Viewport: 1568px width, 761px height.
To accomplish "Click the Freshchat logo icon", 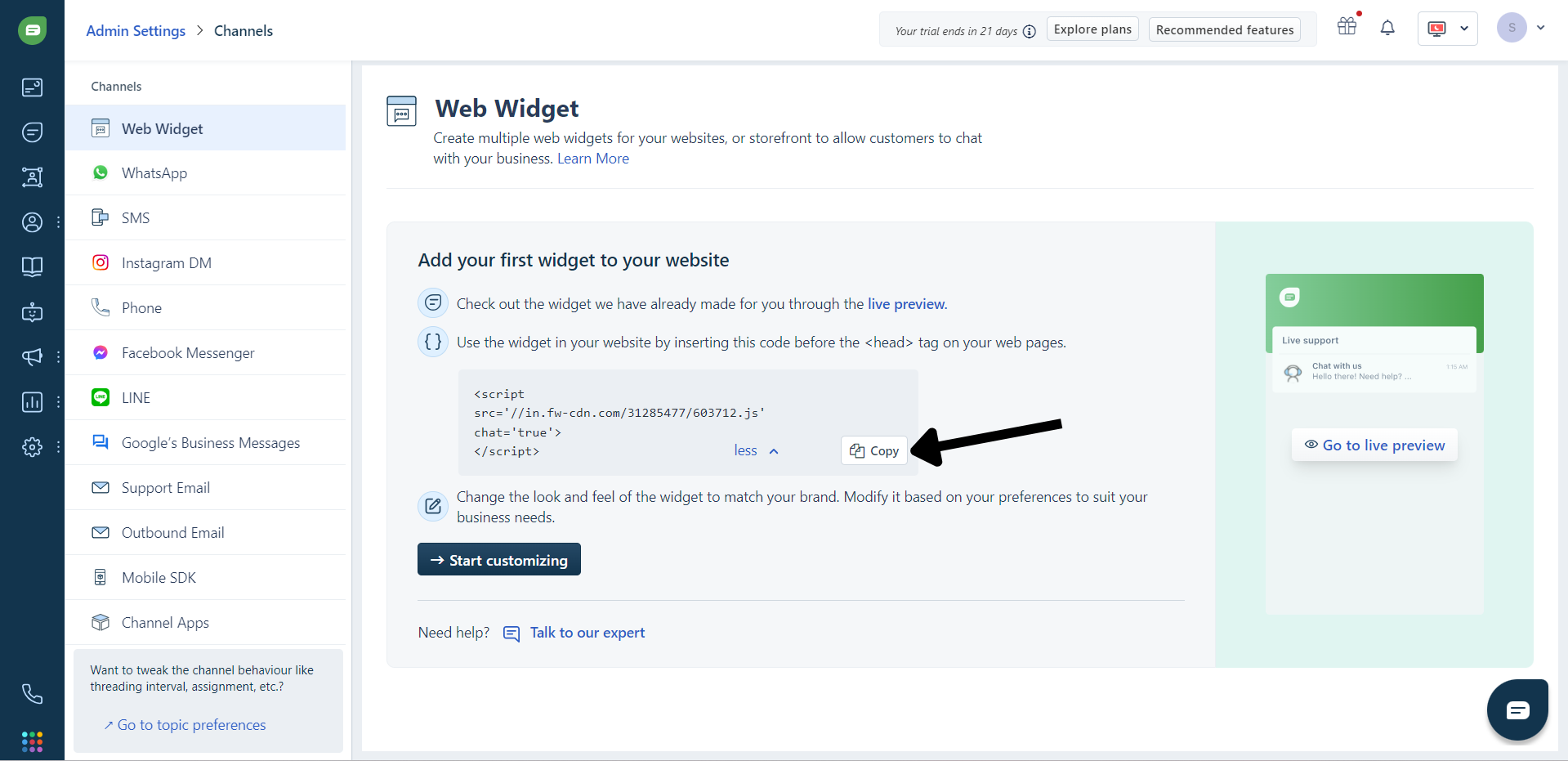I will (32, 30).
